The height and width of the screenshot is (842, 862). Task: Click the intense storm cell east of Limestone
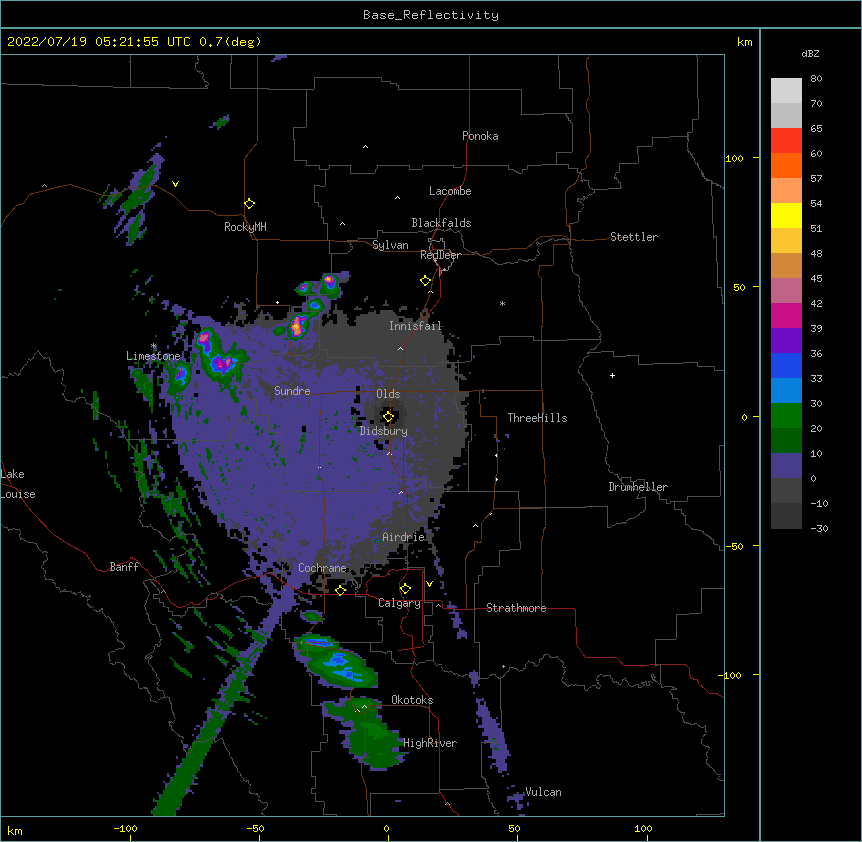point(220,362)
